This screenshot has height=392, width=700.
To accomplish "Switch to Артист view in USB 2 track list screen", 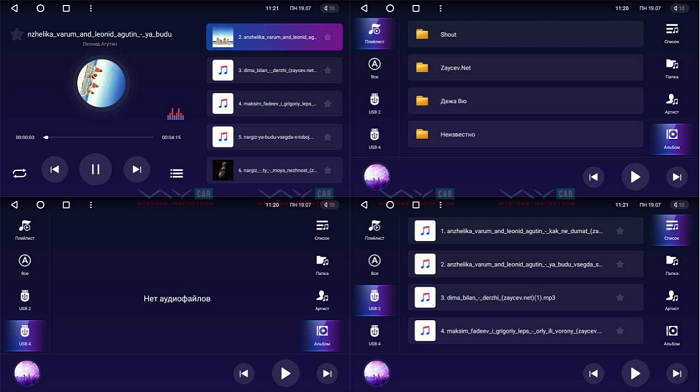I will point(672,300).
